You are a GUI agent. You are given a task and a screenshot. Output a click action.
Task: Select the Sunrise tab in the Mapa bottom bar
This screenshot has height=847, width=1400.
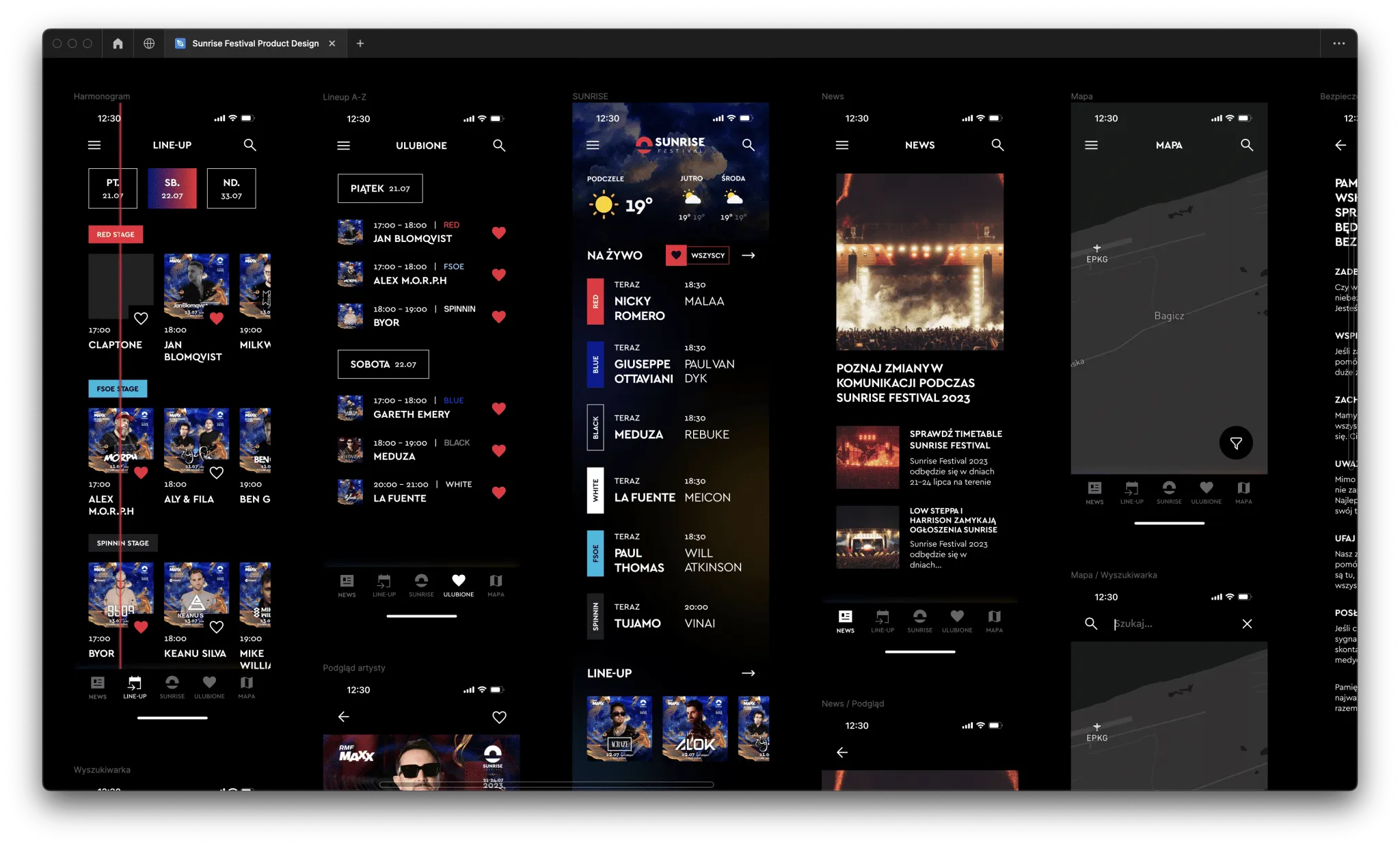[1169, 492]
